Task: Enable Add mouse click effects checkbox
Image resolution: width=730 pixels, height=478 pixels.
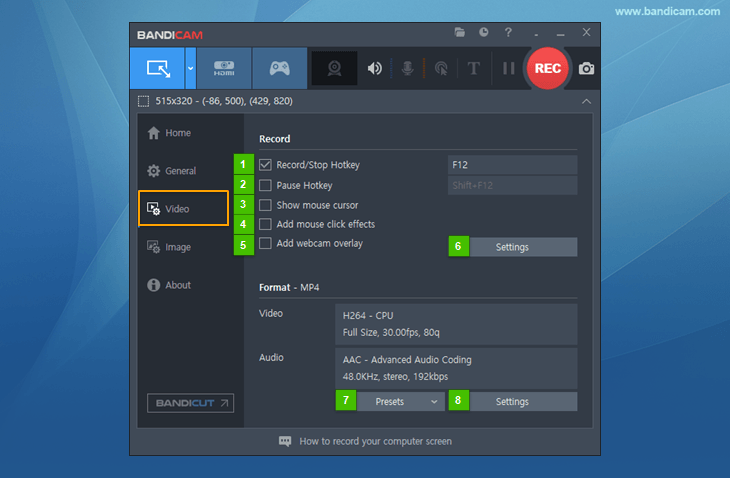Action: coord(265,224)
